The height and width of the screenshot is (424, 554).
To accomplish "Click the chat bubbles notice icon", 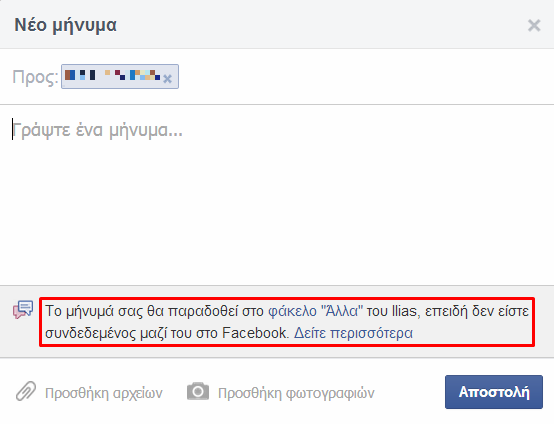I will coord(23,310).
